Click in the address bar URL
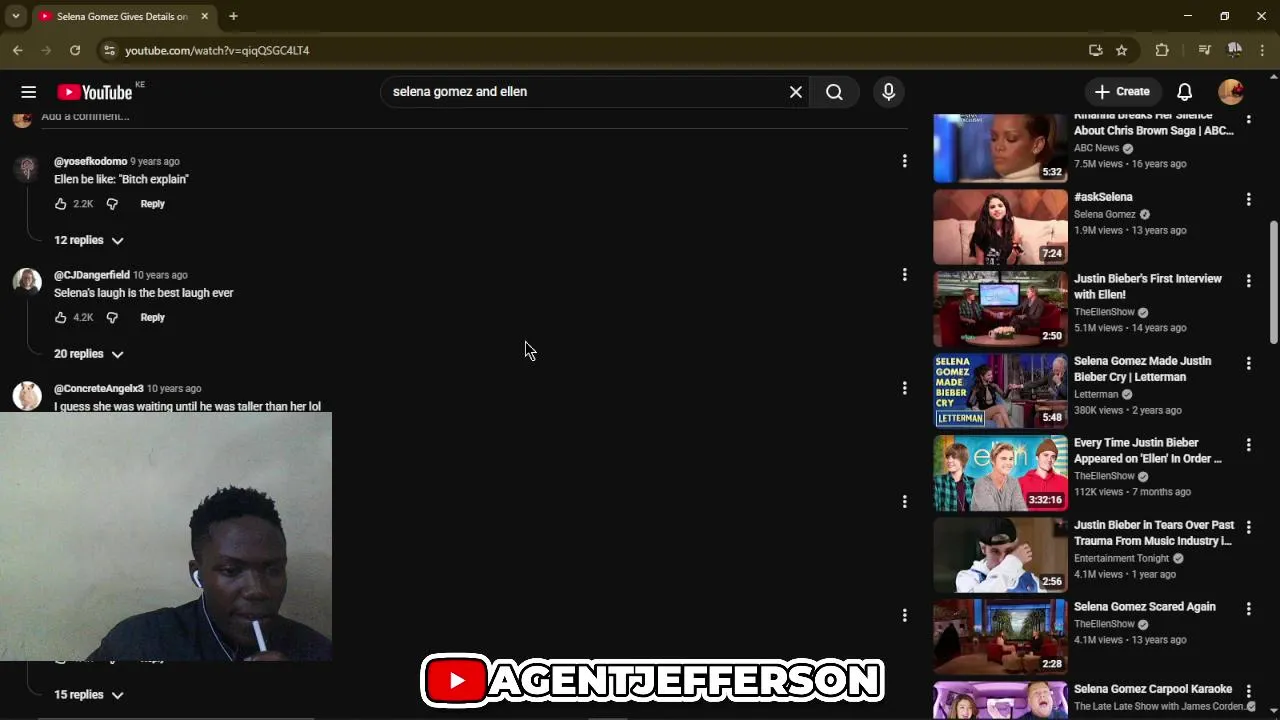Viewport: 1280px width, 720px height. coord(217,50)
